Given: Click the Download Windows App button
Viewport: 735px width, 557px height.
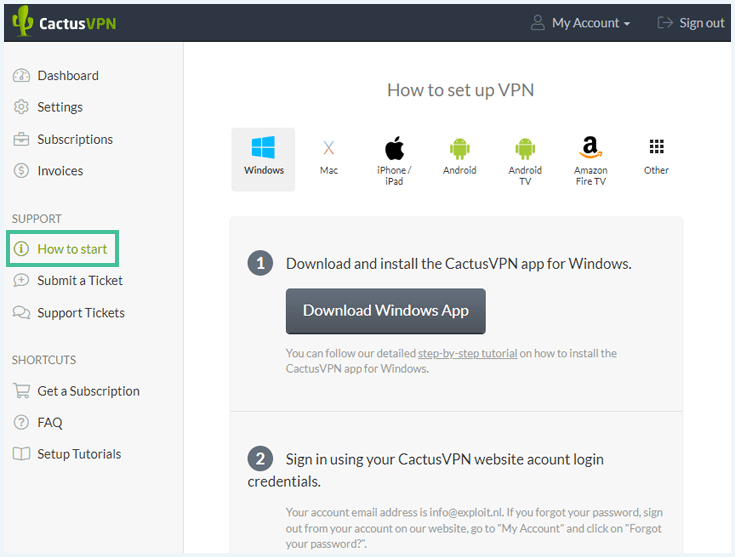Looking at the screenshot, I should tap(386, 311).
